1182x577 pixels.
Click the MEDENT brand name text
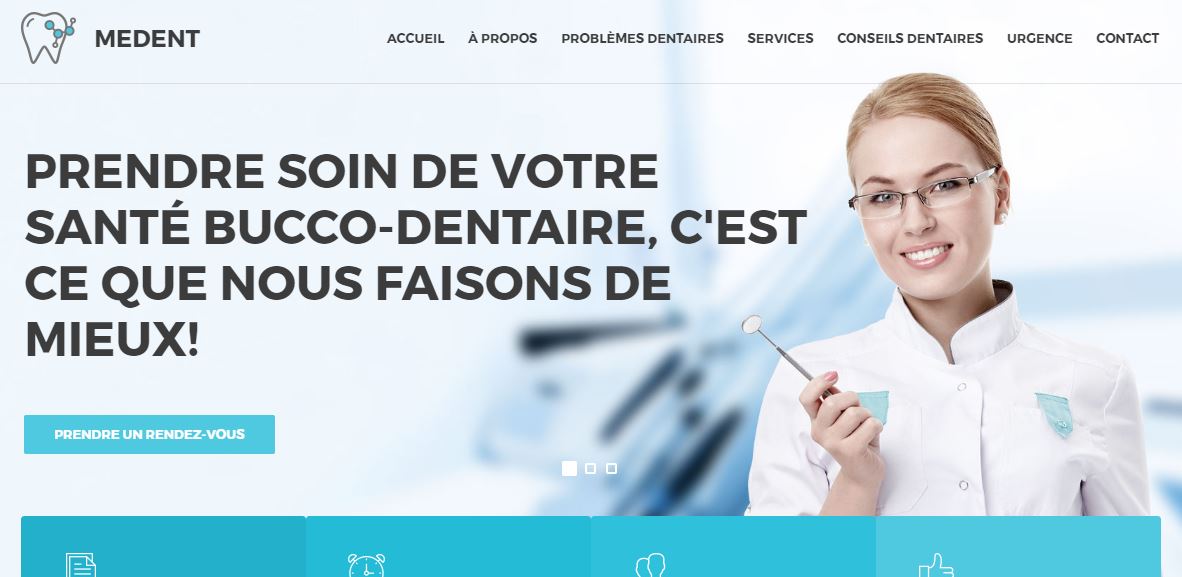point(147,38)
